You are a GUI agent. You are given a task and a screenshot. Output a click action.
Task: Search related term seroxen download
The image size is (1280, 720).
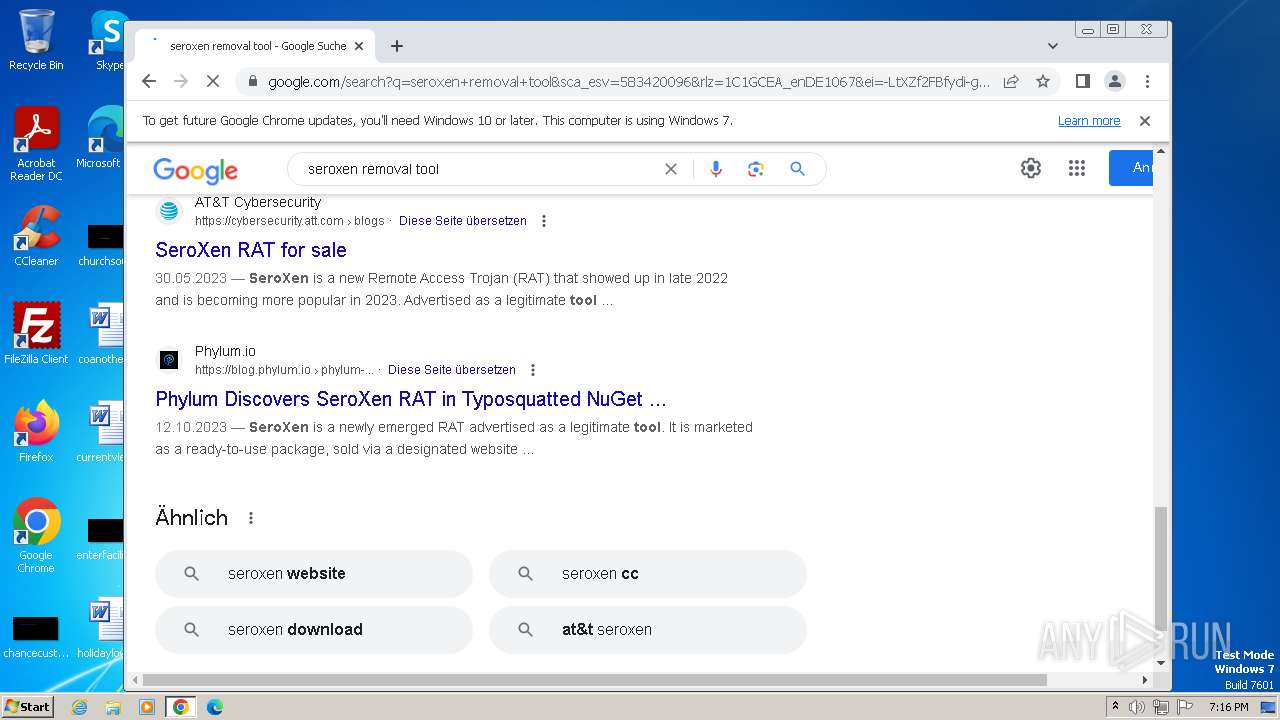(x=314, y=630)
